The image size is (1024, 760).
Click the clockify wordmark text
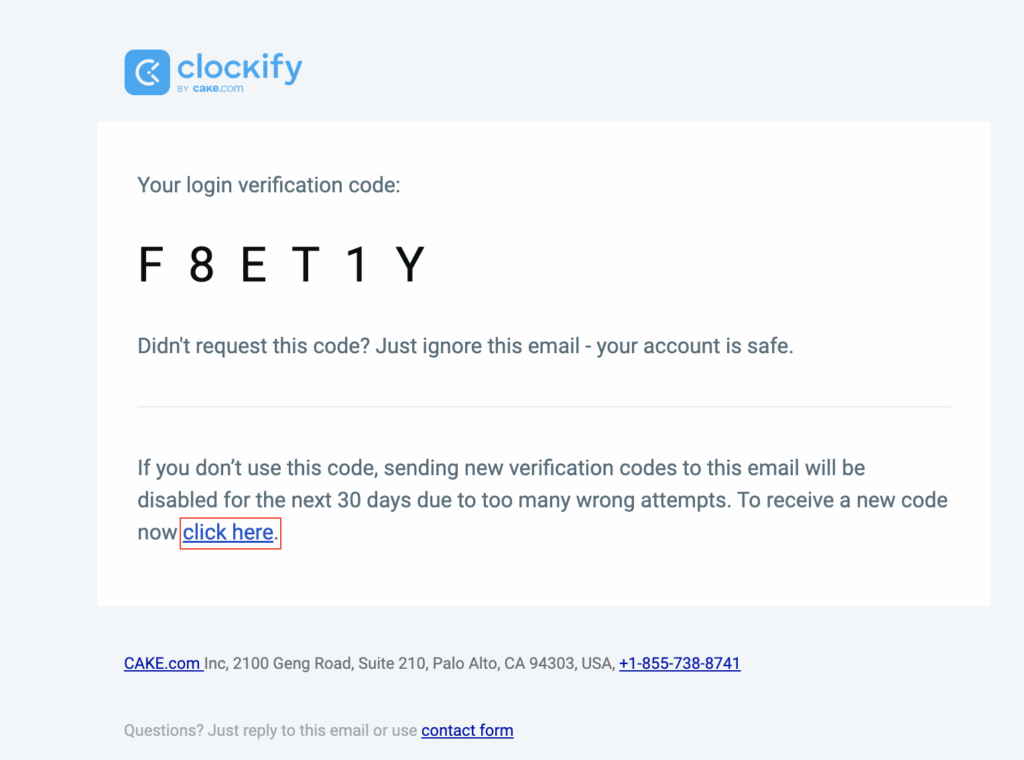[x=240, y=67]
